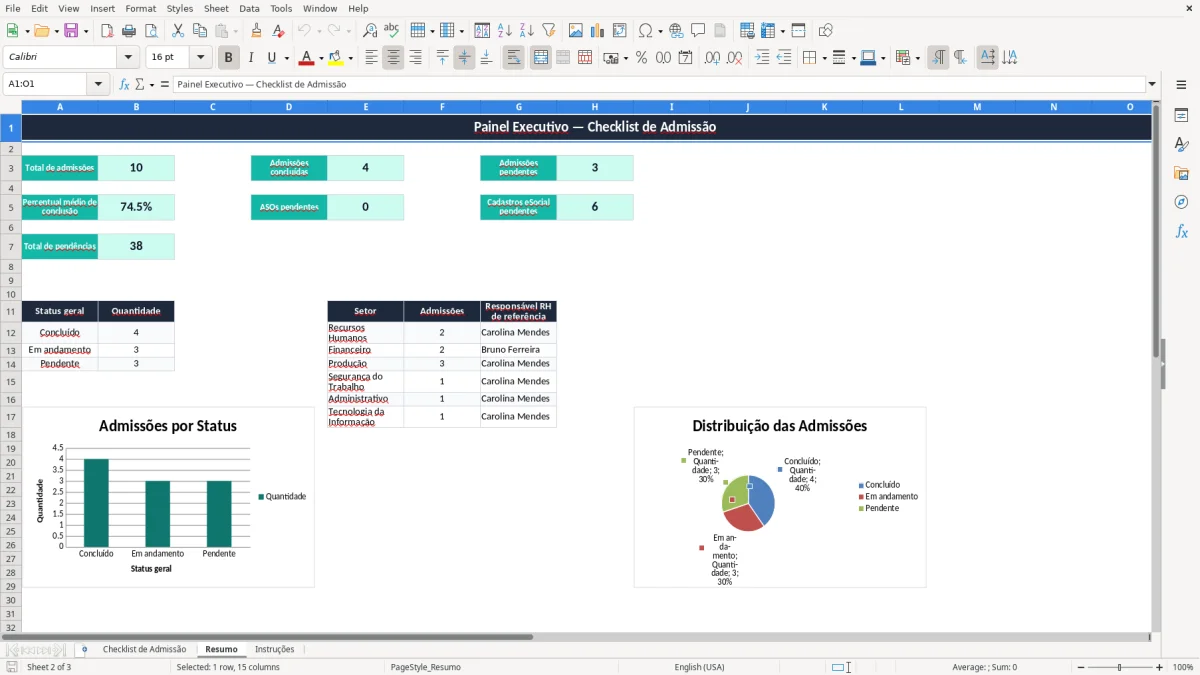Open the Border Style dropdown arrow
This screenshot has height=675, width=1200.
click(x=852, y=58)
